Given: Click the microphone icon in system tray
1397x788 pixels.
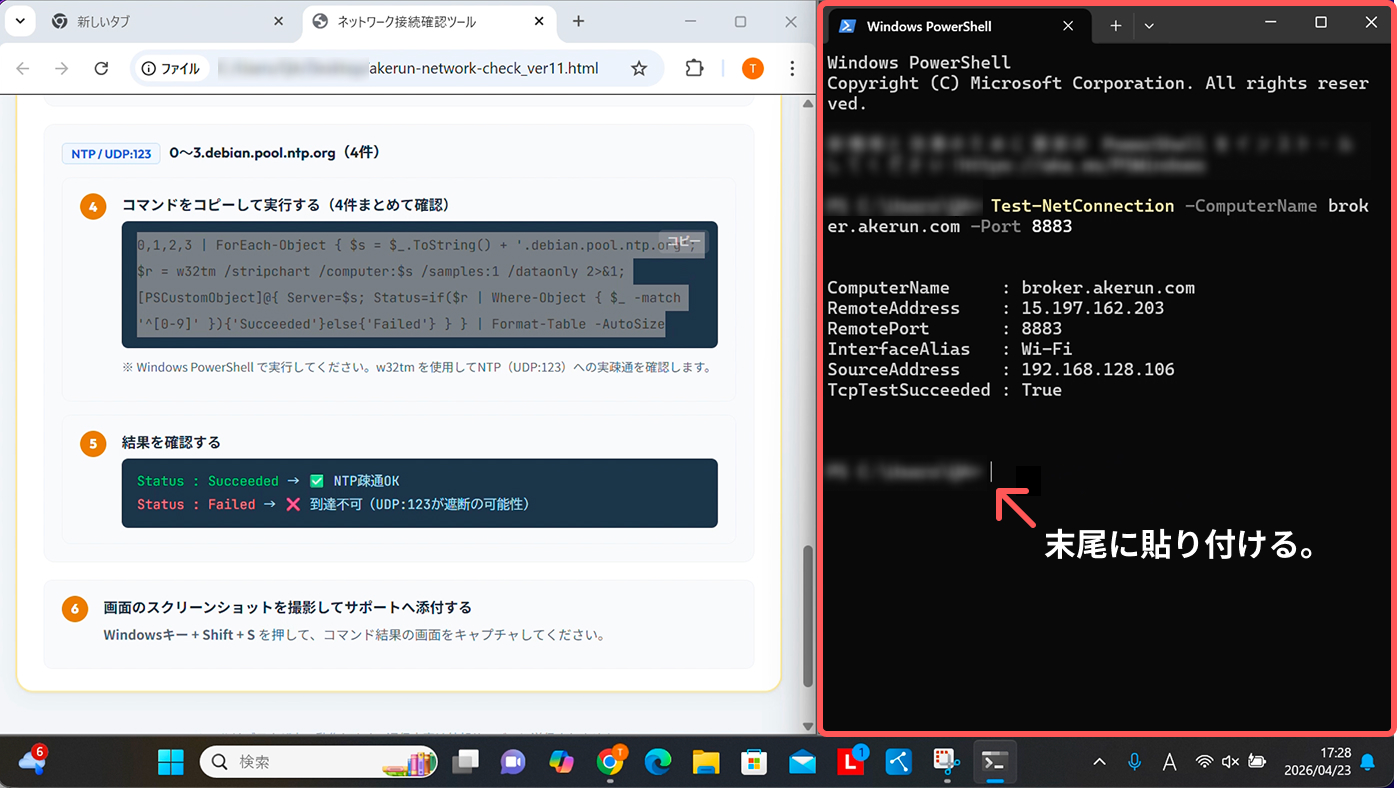Looking at the screenshot, I should (1134, 762).
